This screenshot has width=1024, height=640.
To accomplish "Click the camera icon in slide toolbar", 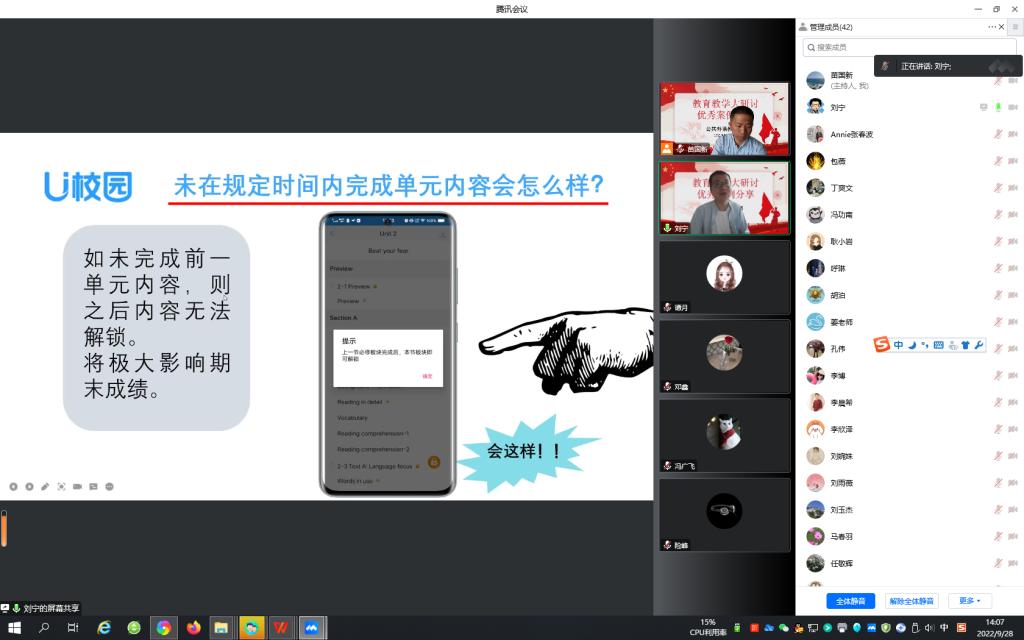I will (x=77, y=487).
